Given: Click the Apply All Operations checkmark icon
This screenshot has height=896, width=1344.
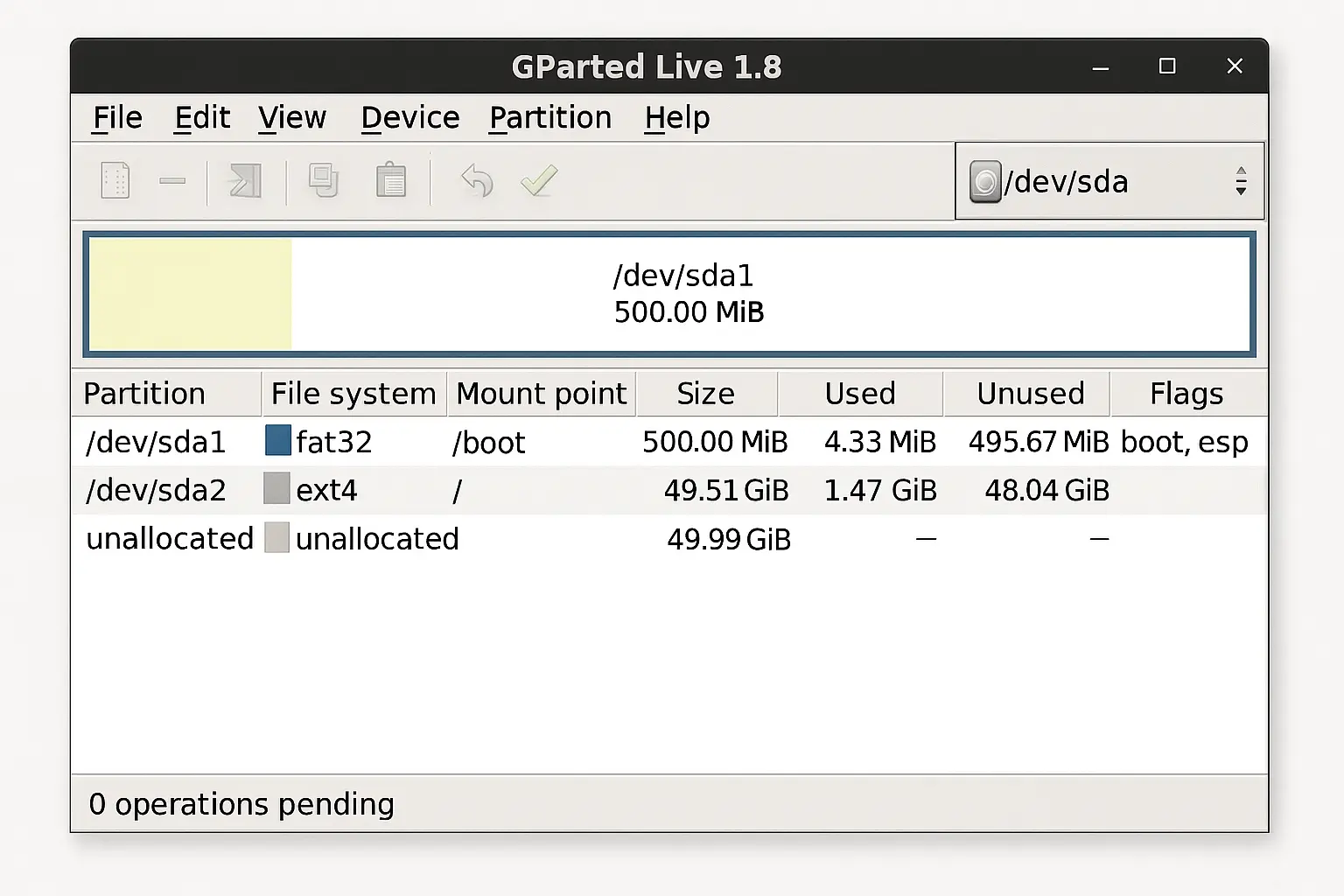Looking at the screenshot, I should point(538,181).
